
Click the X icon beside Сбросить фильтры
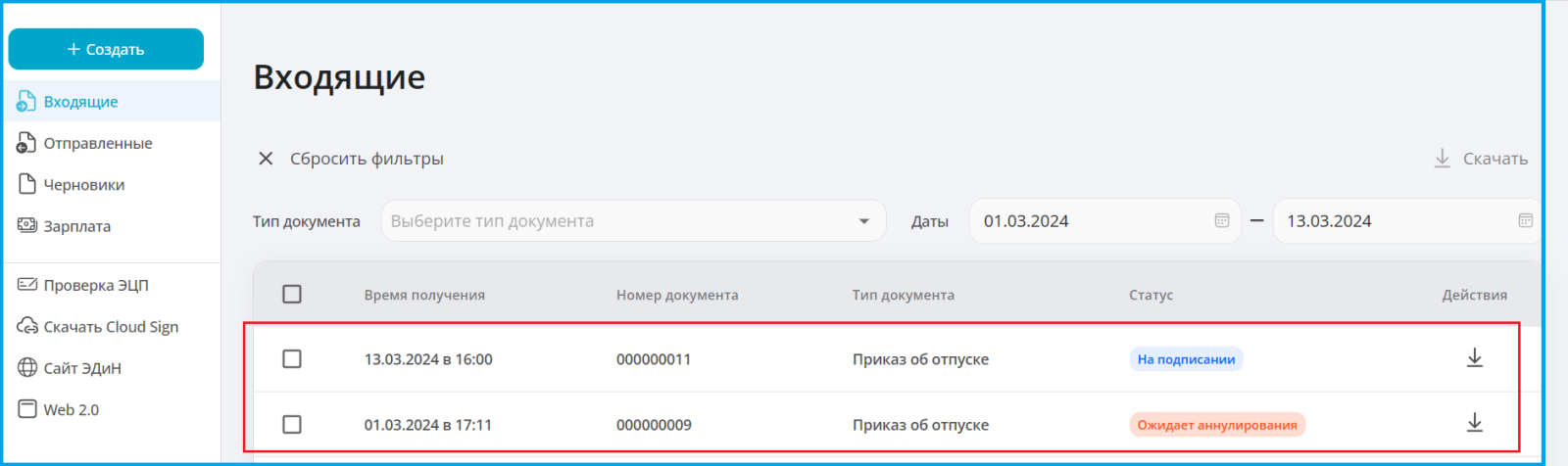click(x=266, y=159)
